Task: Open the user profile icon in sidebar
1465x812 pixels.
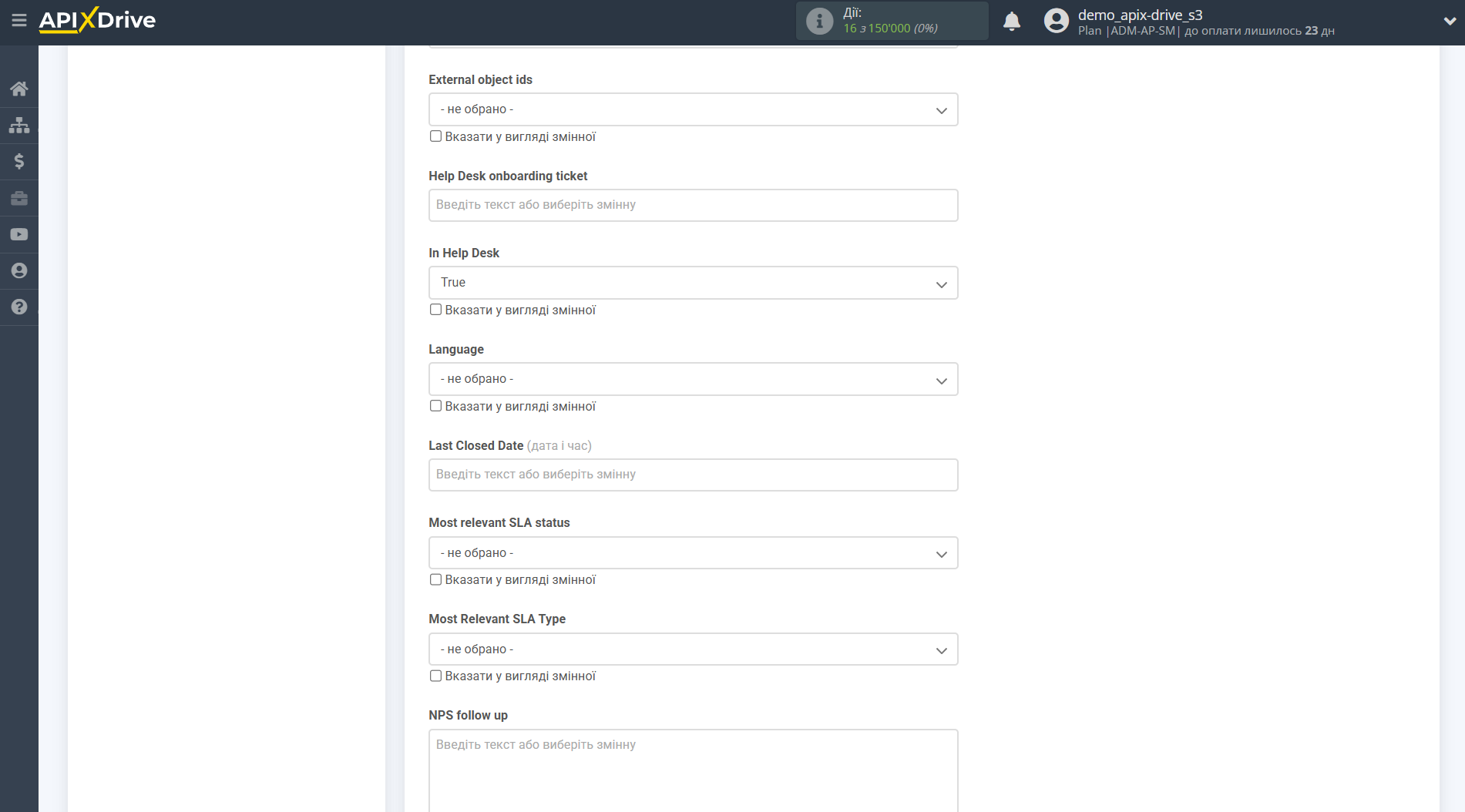Action: pyautogui.click(x=19, y=270)
